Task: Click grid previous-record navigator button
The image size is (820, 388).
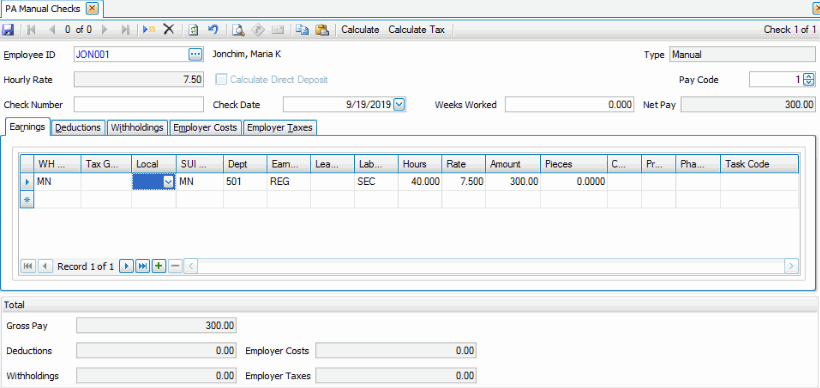Action: (x=45, y=266)
